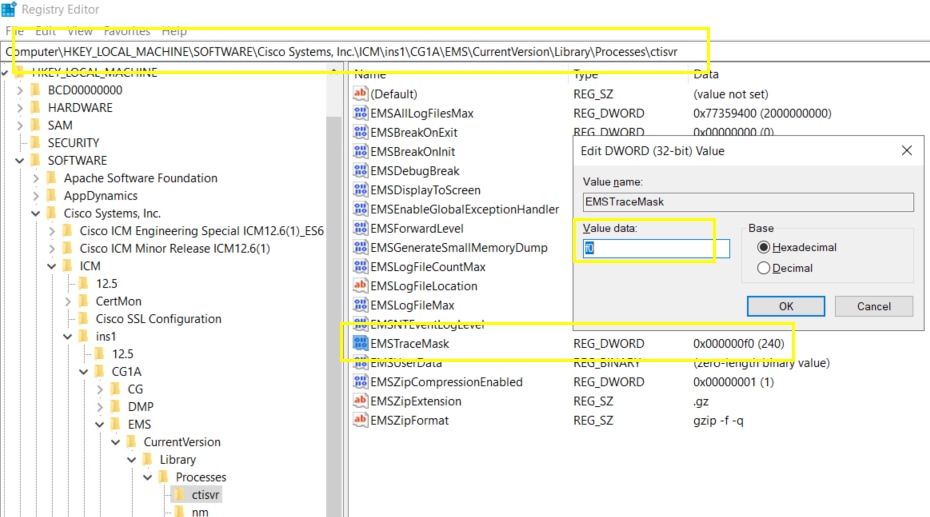Click the Value data input field

click(x=655, y=248)
